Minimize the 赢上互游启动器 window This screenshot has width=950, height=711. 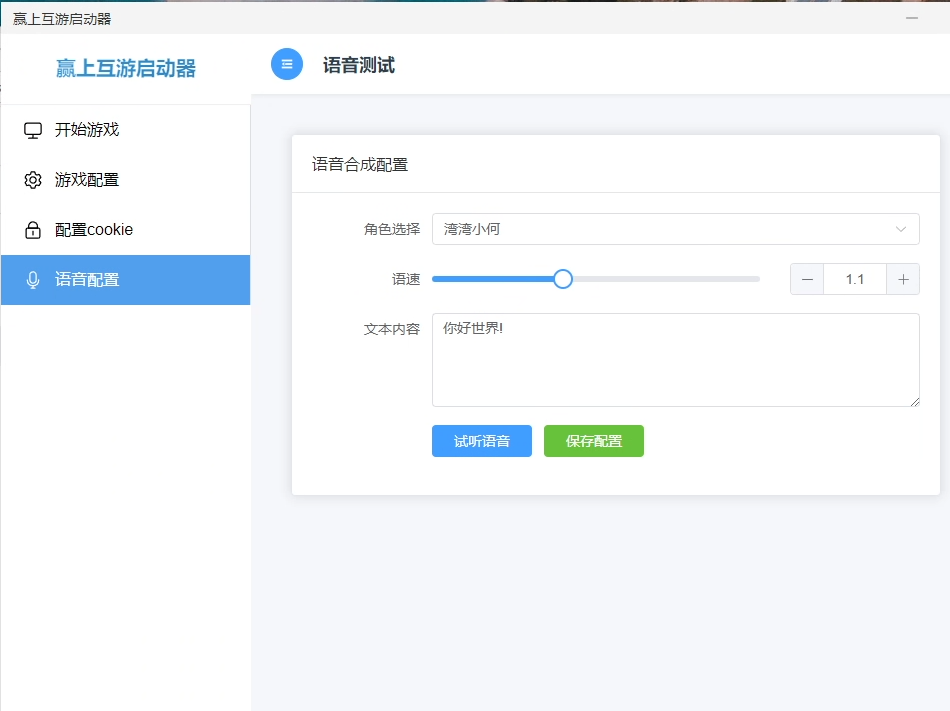(x=911, y=18)
